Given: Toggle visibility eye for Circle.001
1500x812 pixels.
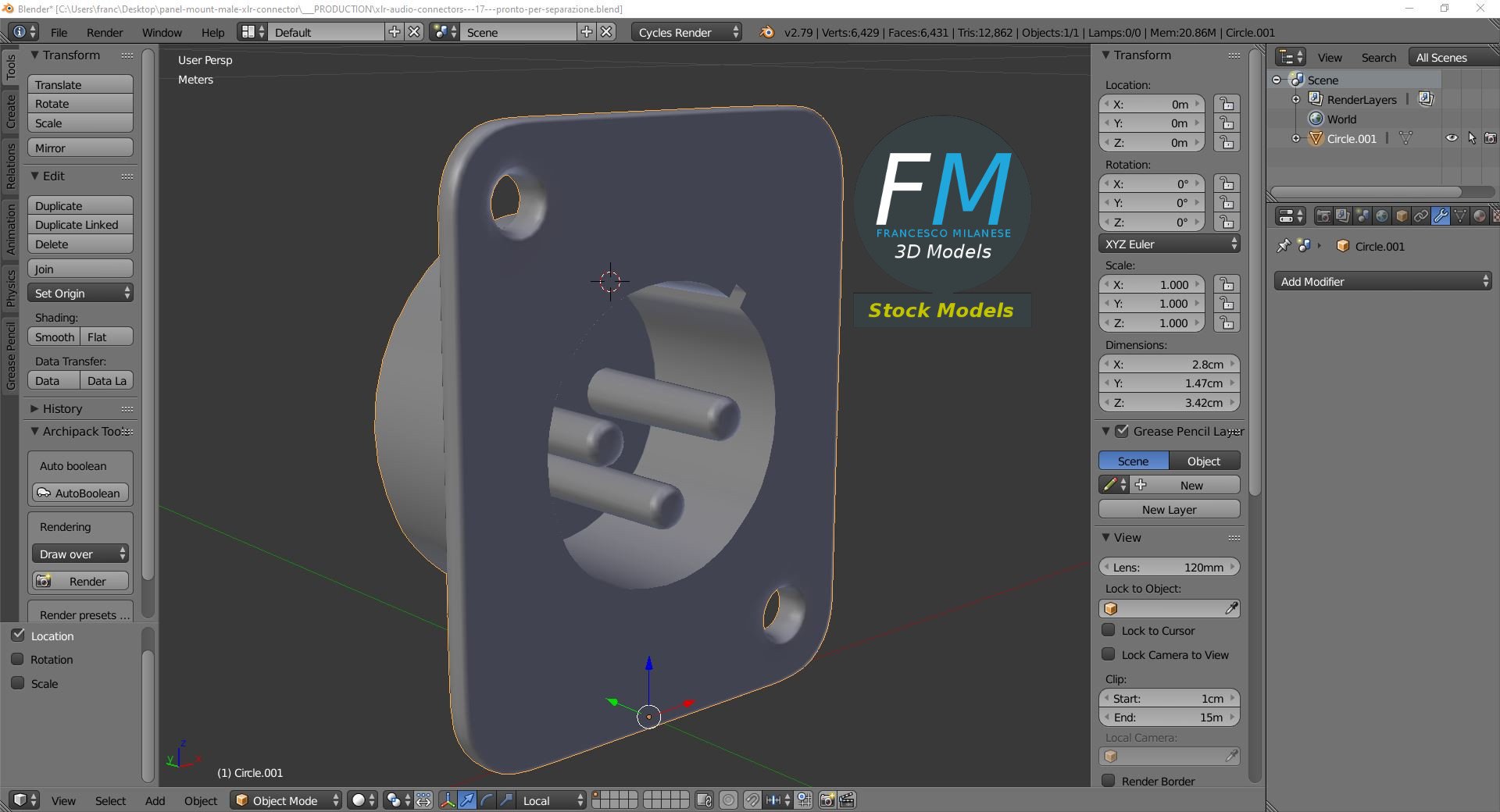Looking at the screenshot, I should (1452, 138).
